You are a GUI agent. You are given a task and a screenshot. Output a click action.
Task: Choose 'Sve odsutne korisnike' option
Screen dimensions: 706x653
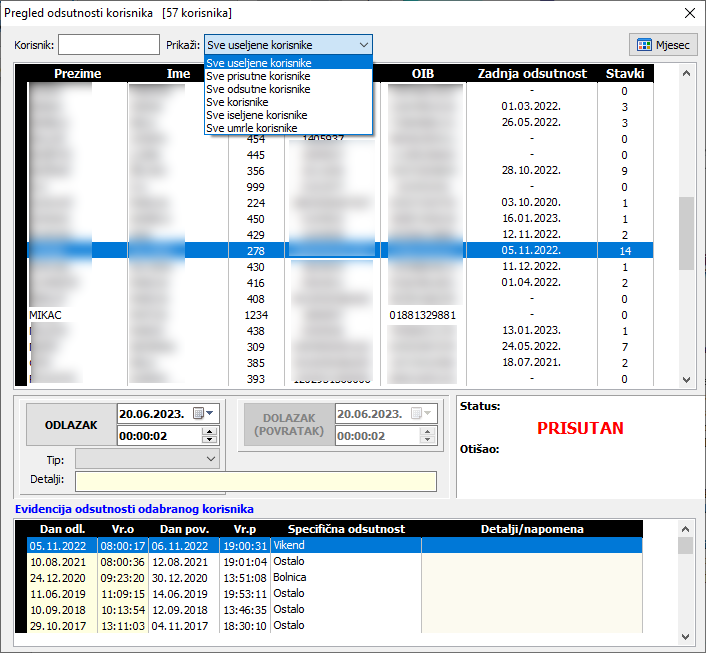[x=258, y=89]
